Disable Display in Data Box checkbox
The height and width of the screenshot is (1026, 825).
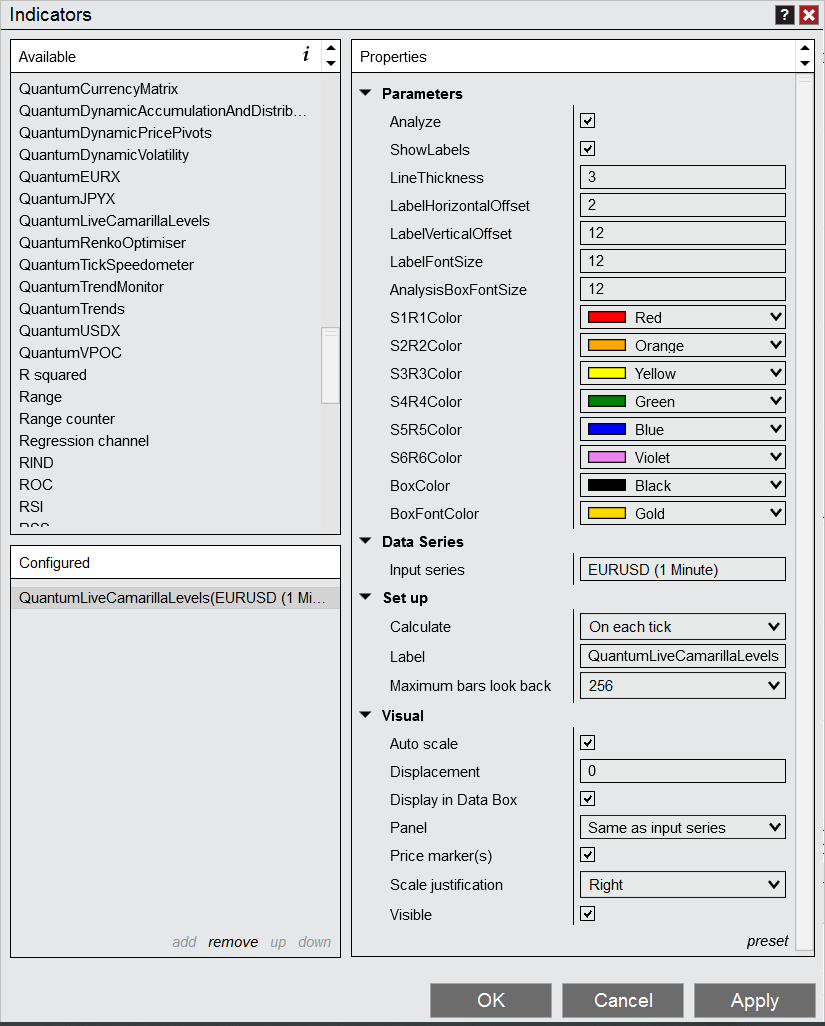(588, 799)
